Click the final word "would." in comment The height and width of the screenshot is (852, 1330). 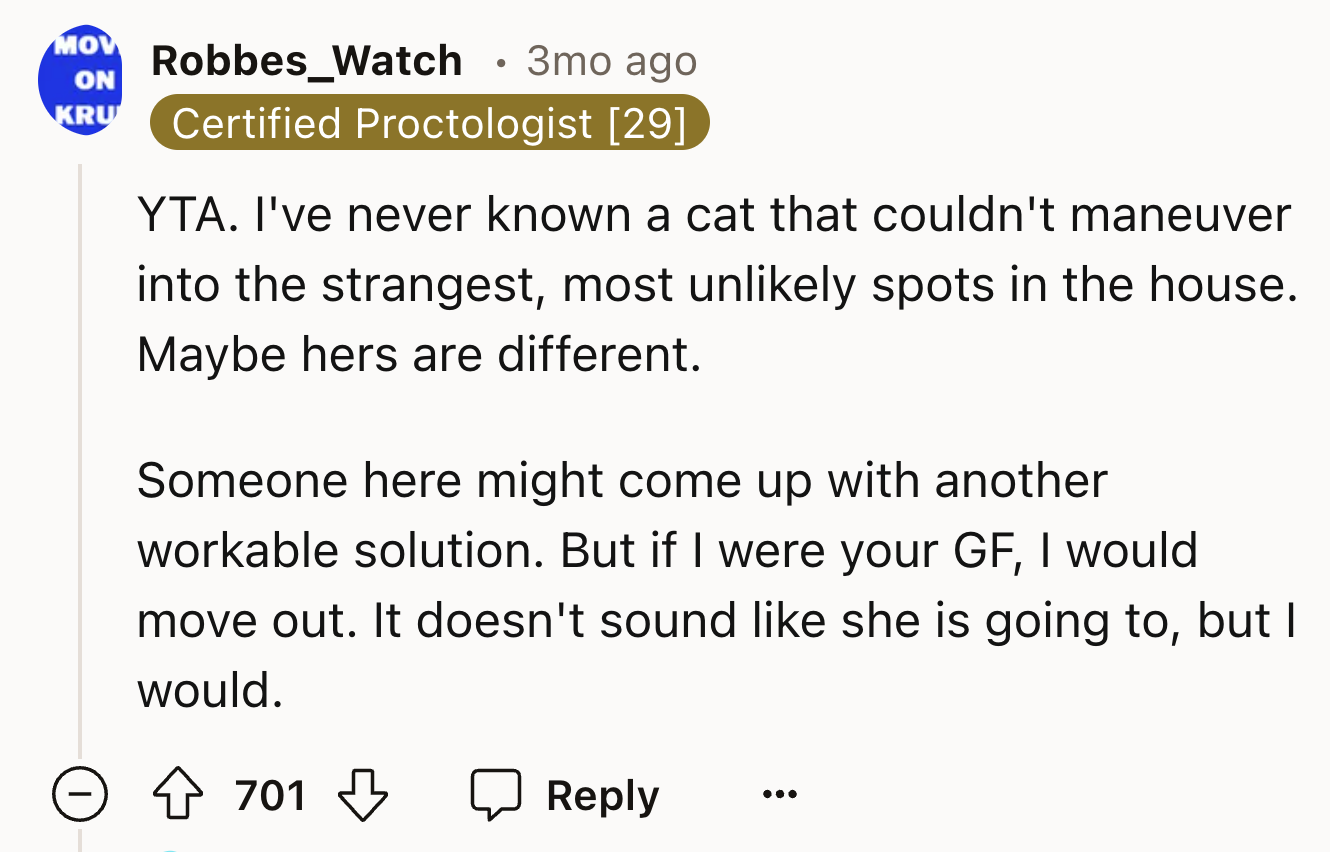click(x=210, y=691)
